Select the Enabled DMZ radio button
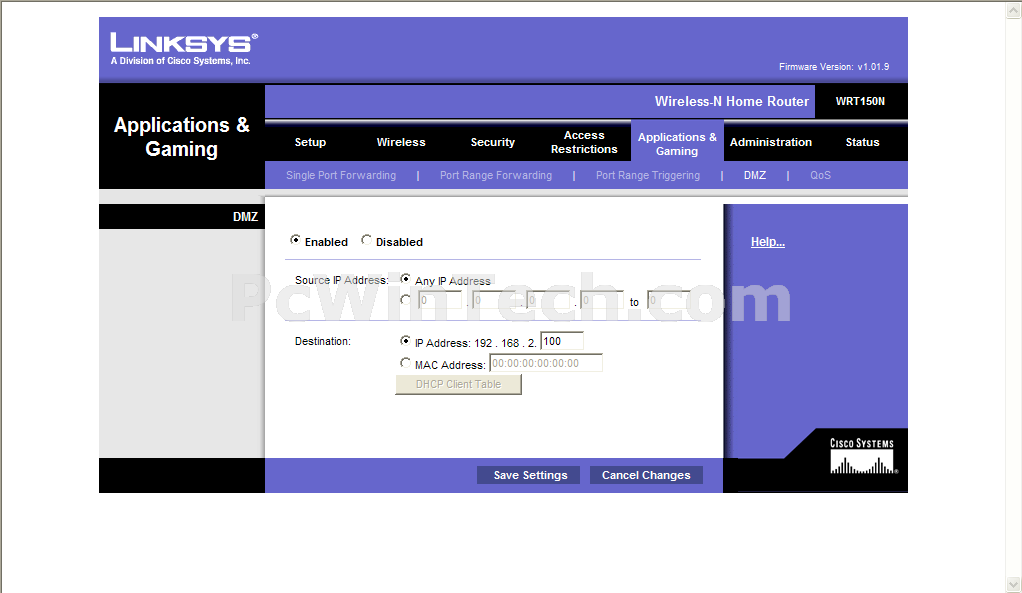The height and width of the screenshot is (593, 1022). [x=295, y=240]
